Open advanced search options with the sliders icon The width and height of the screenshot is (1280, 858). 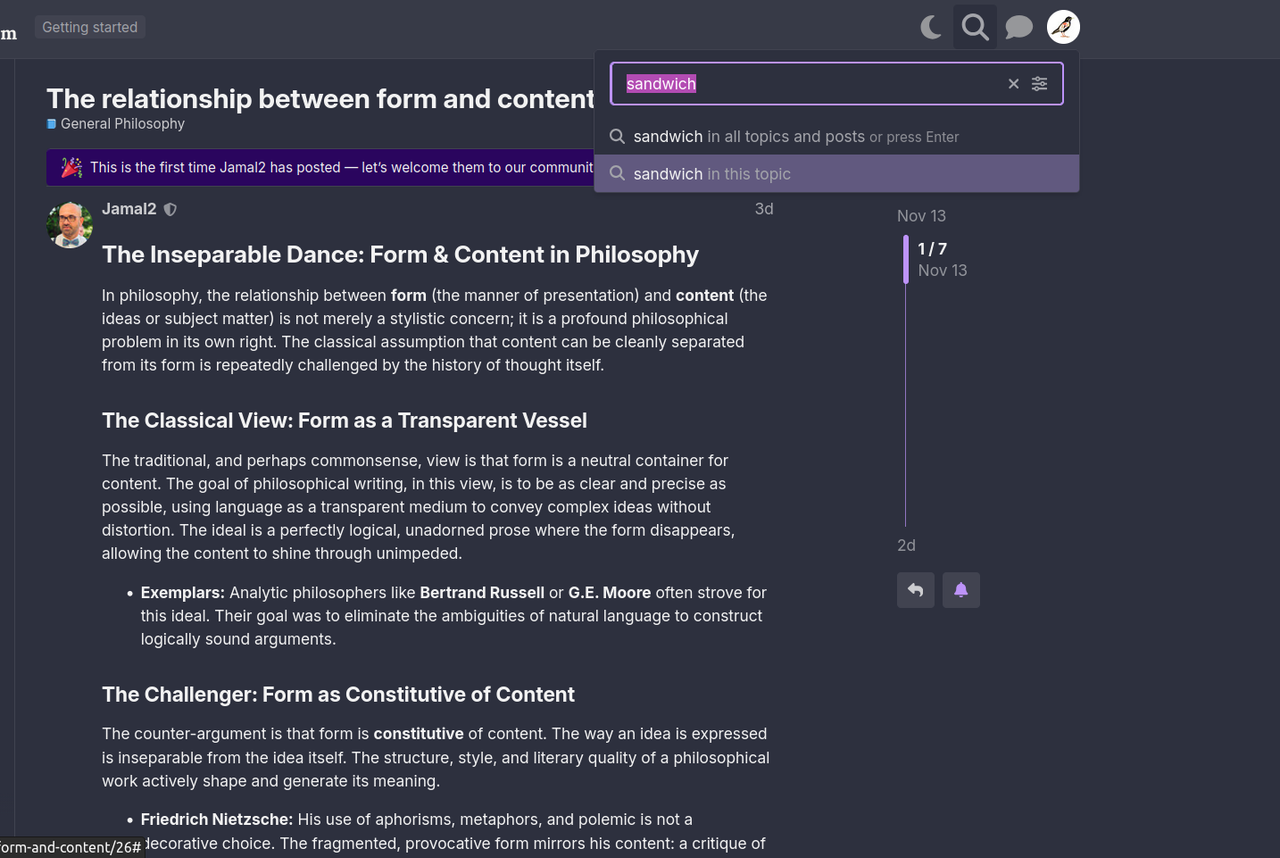point(1039,84)
